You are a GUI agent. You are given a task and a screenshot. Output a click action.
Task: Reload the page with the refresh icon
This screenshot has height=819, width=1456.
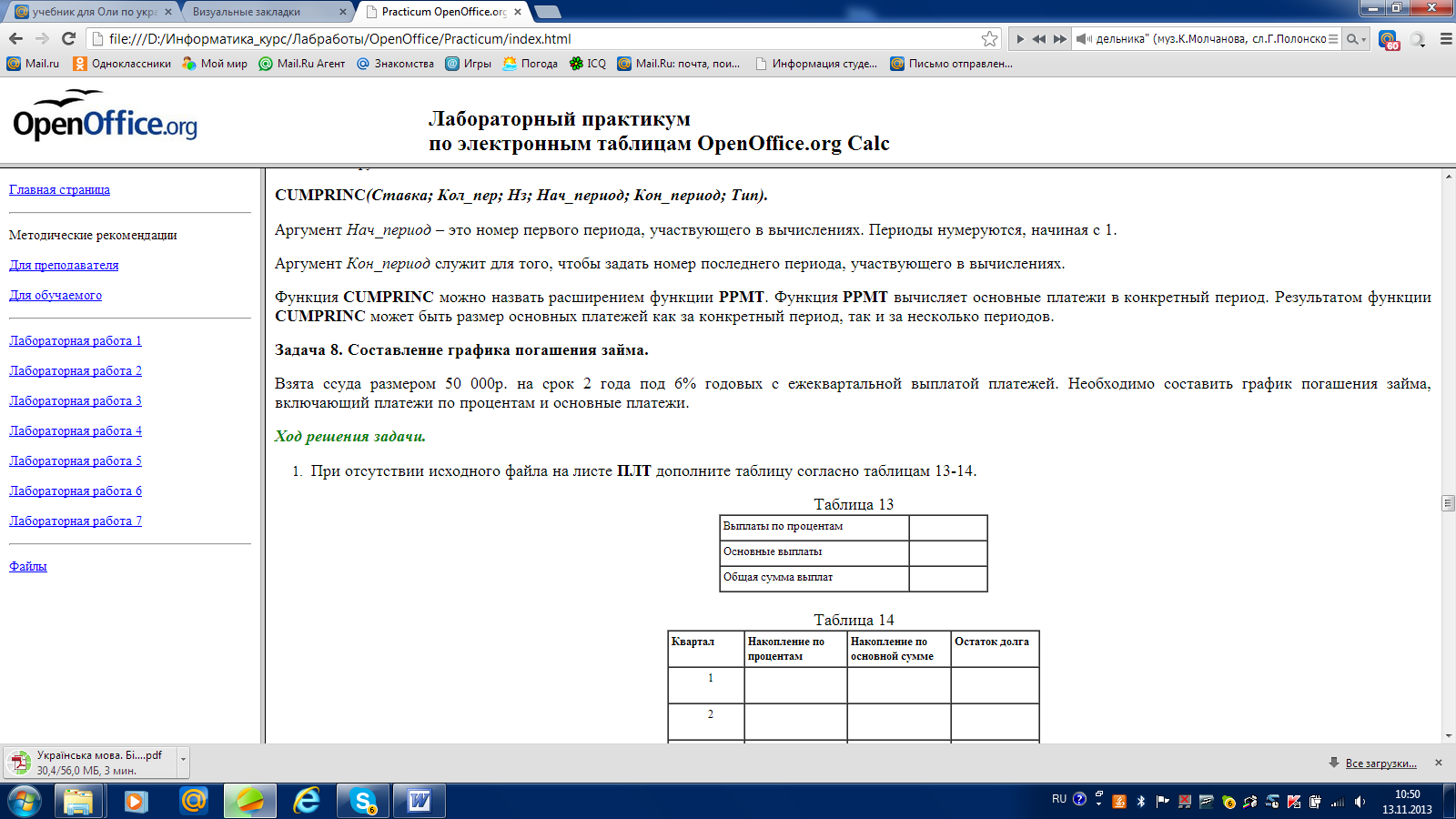tap(68, 38)
